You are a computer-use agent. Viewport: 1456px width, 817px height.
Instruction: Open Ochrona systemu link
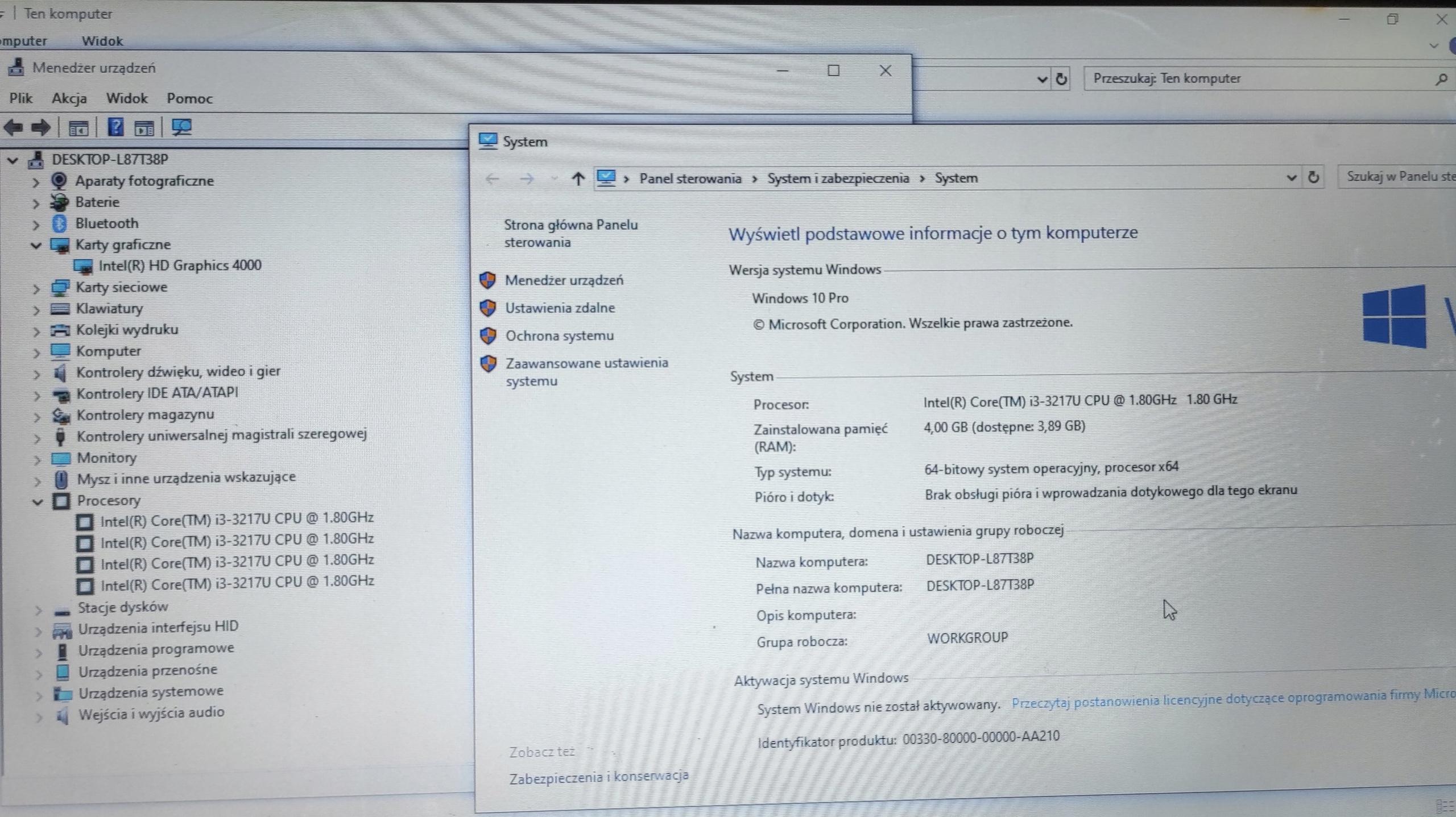pyautogui.click(x=560, y=335)
